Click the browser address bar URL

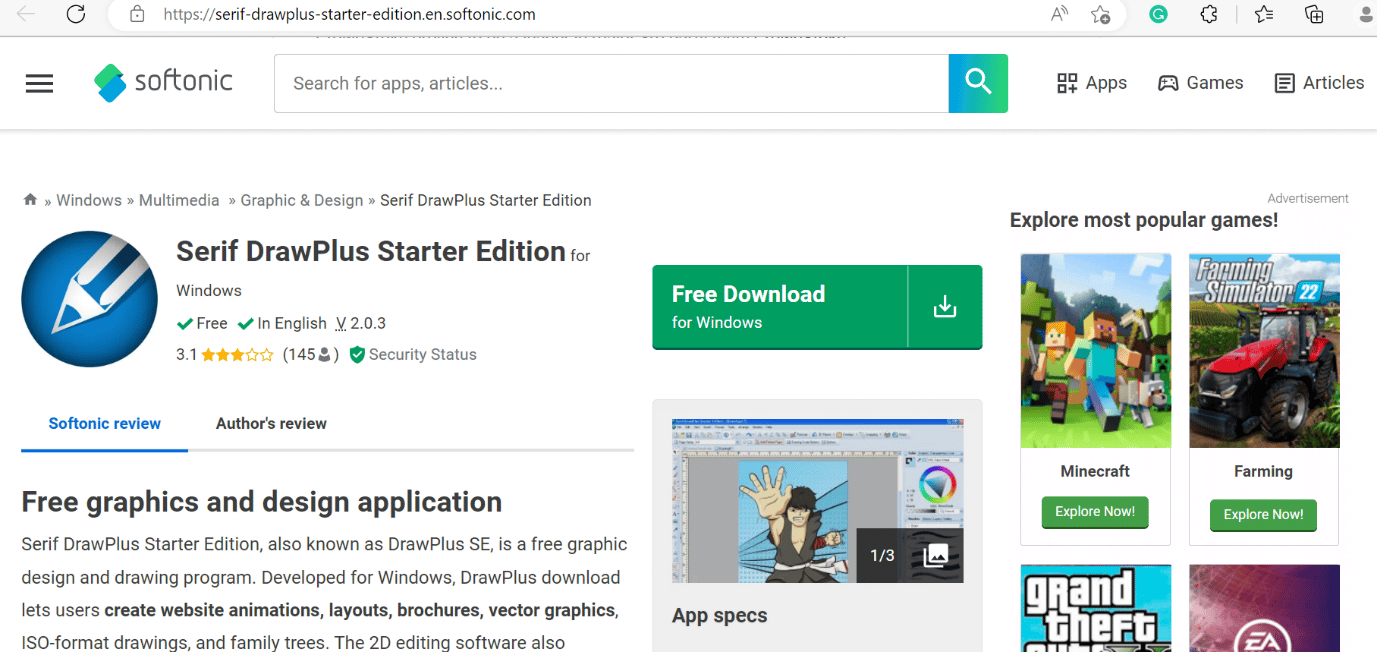click(349, 14)
